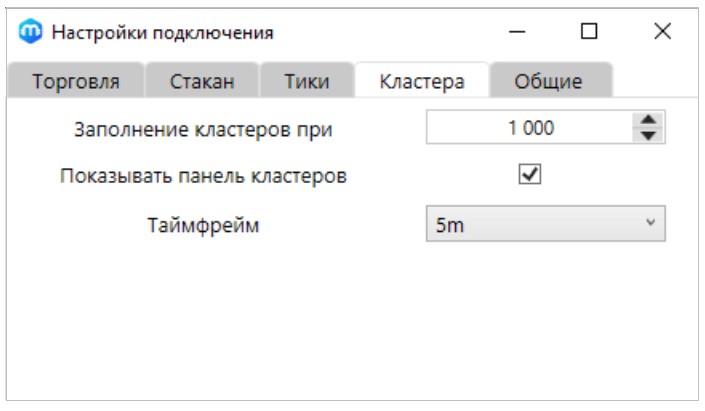
Task: Maximize the settings window
Action: click(589, 33)
